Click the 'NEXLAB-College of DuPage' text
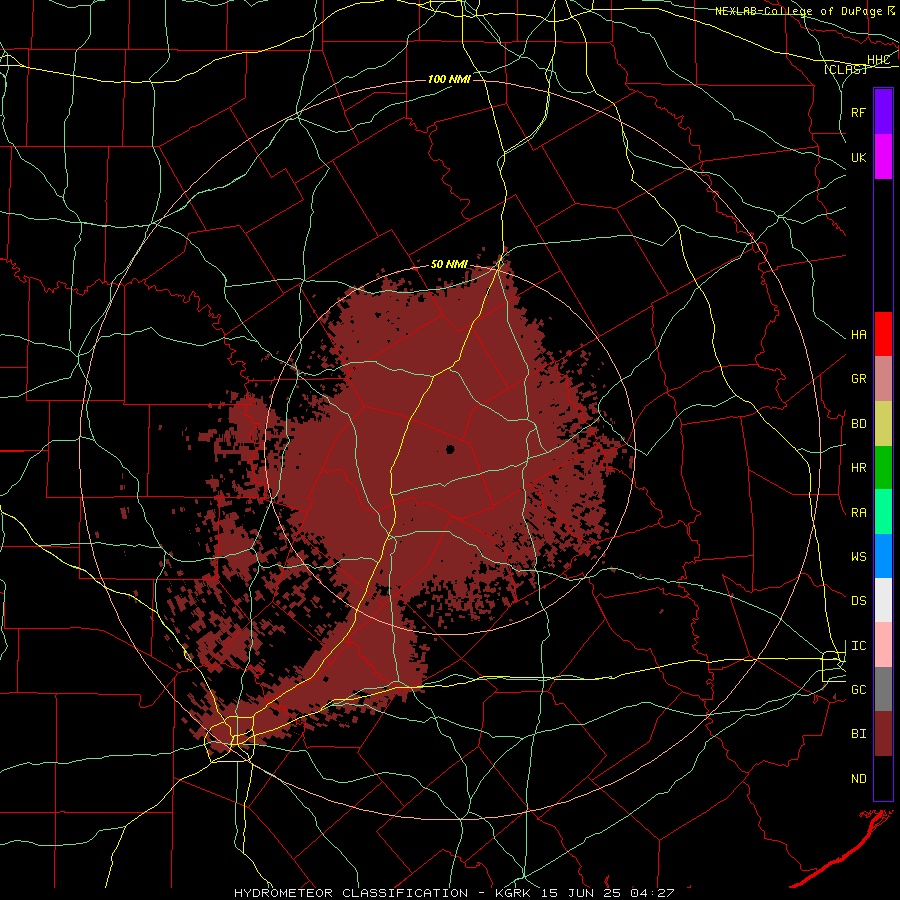The image size is (900, 900). click(x=798, y=11)
